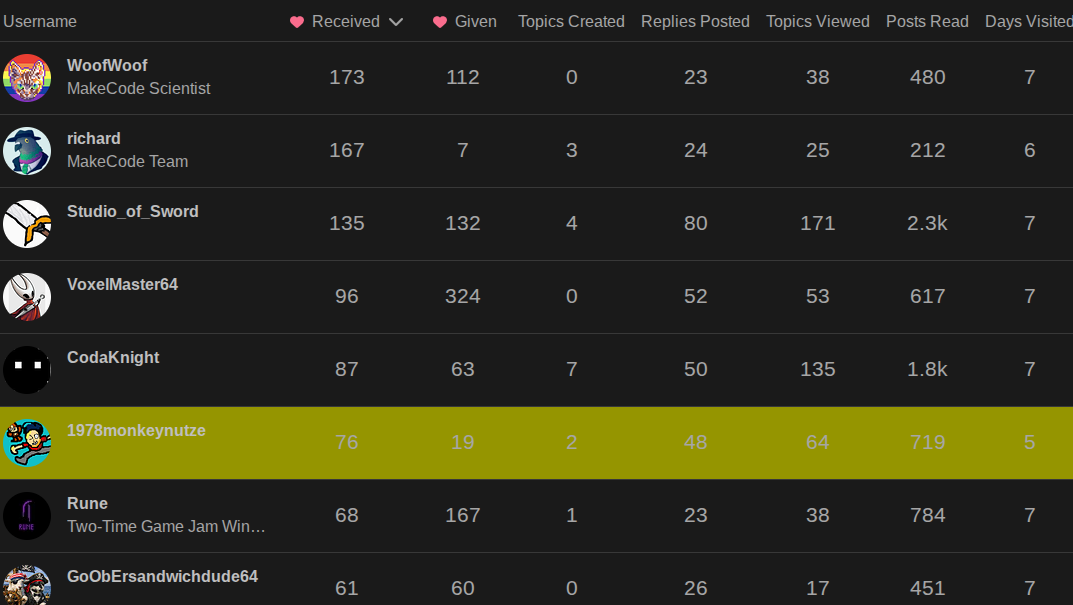
Task: Open WoofWoof's cat avatar
Action: pos(27,78)
